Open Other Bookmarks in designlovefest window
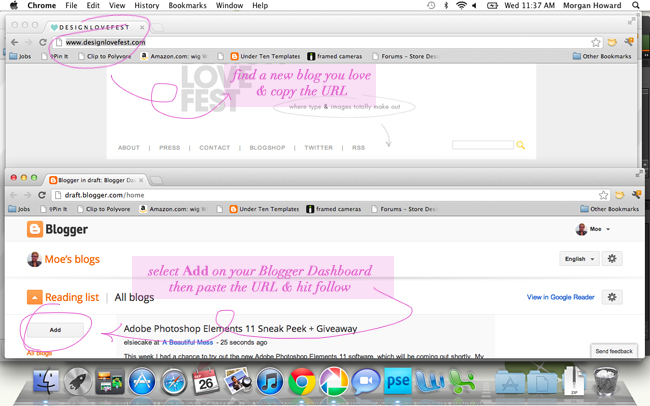The height and width of the screenshot is (406, 650). click(602, 56)
